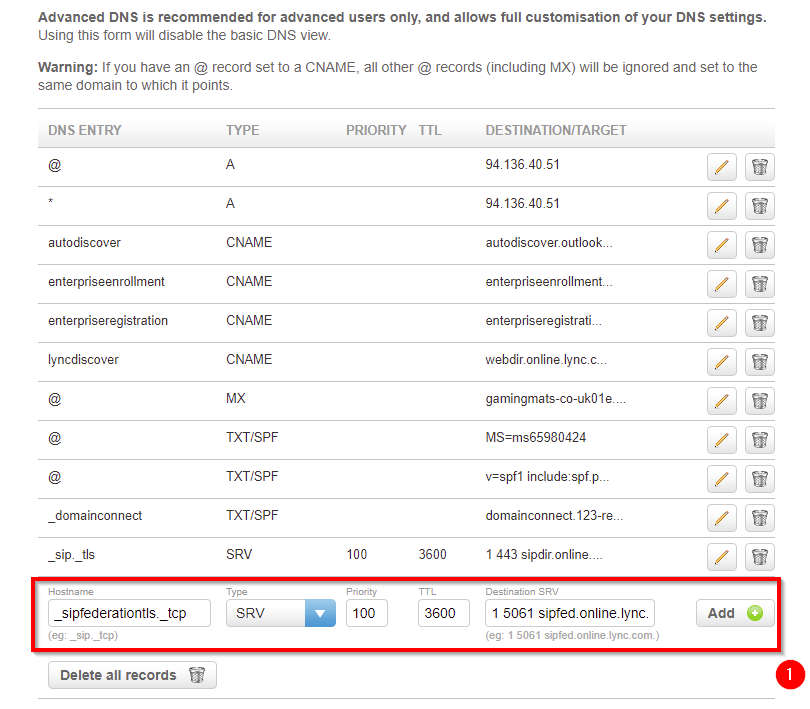Click the red numbered 1 step marker
The height and width of the screenshot is (709, 810).
[790, 674]
